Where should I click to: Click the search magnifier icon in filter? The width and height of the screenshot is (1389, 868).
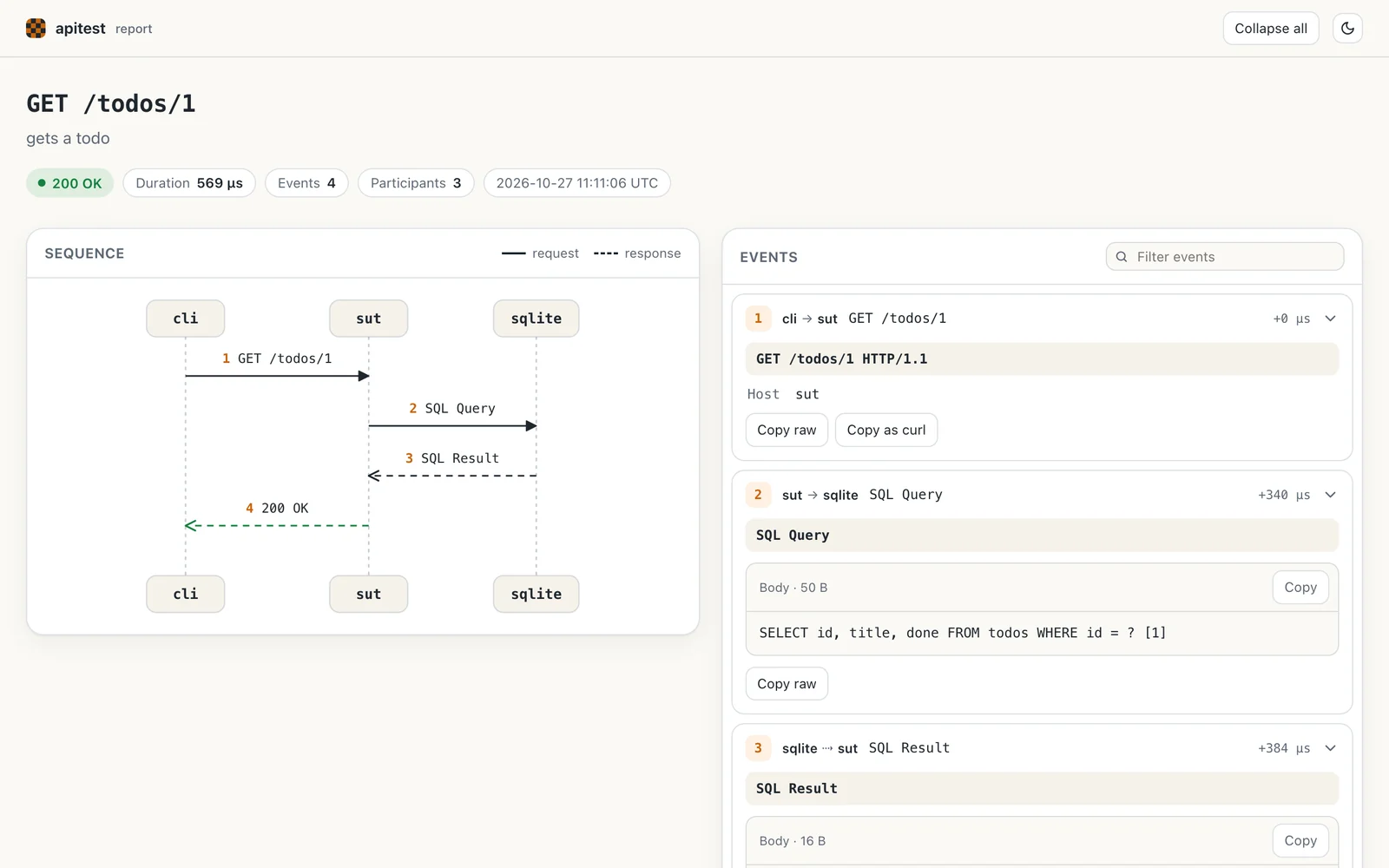(x=1122, y=257)
